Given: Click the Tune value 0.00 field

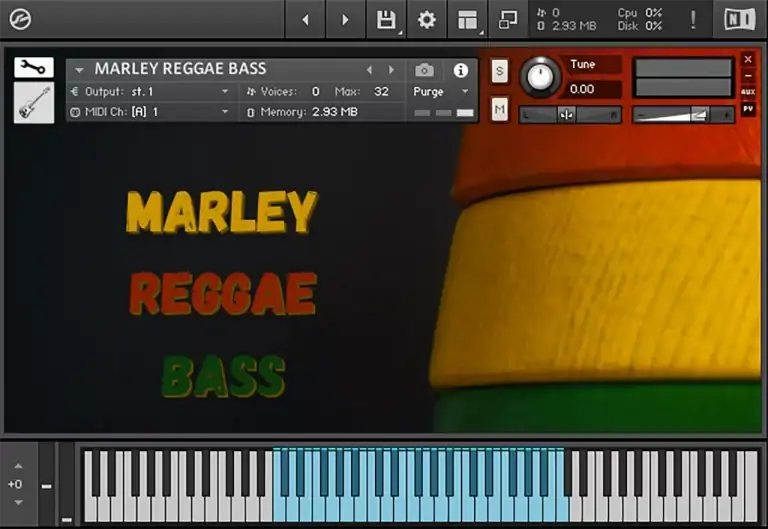Looking at the screenshot, I should 594,89.
